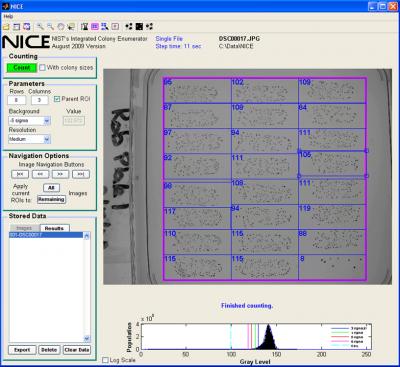The image size is (400, 367).
Task: Click the stored data list scroll-up arrow
Action: (x=87, y=236)
